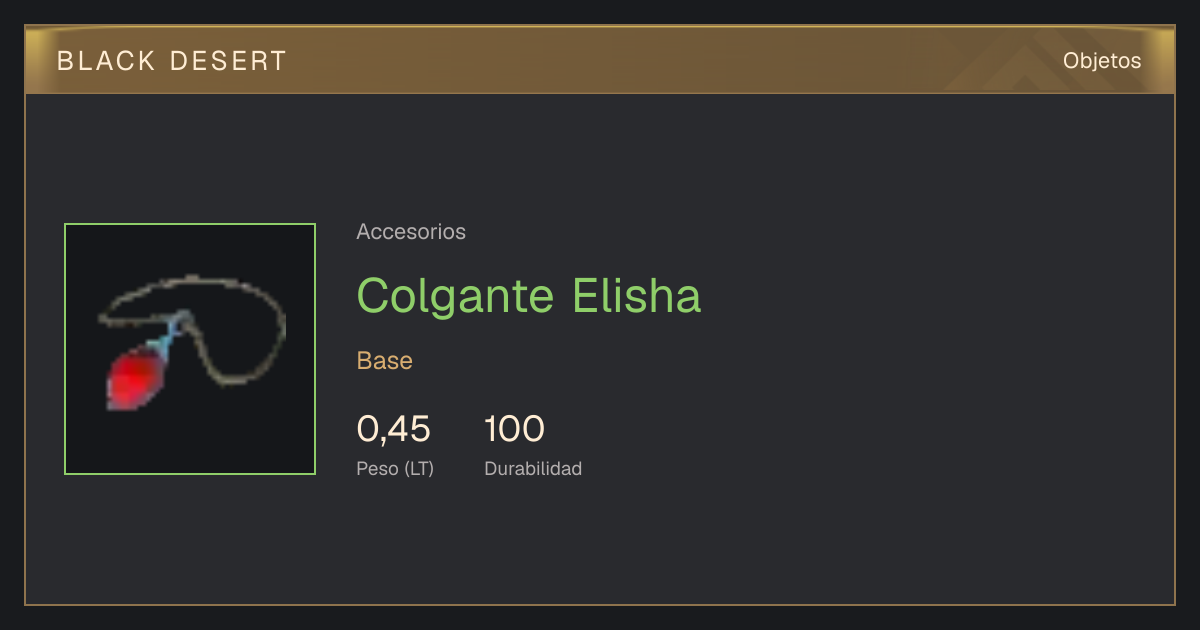Open the Objetos section link
Viewport: 1200px width, 630px height.
(x=1102, y=61)
